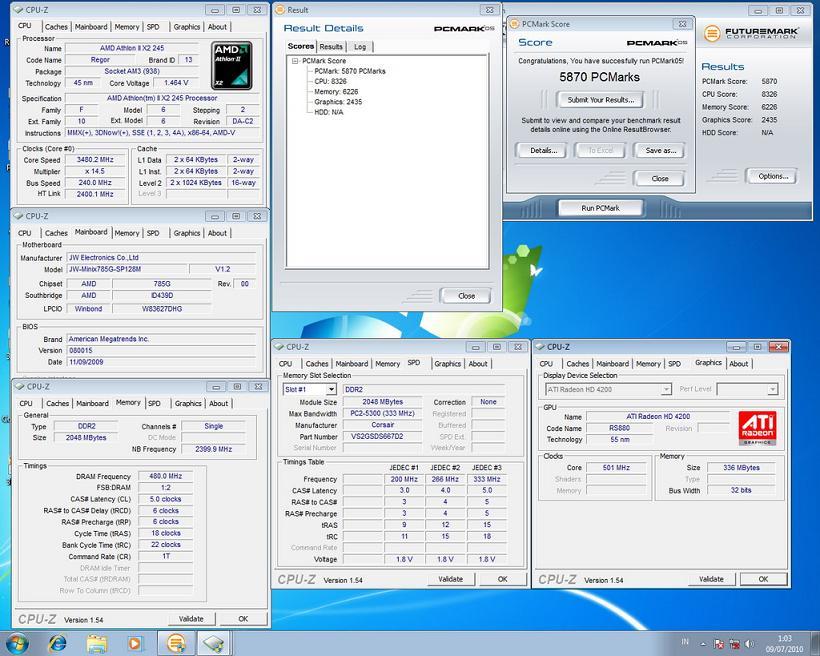Click the ATI Radeon Graphics logo
Screen dimensions: 820x656
tap(757, 428)
